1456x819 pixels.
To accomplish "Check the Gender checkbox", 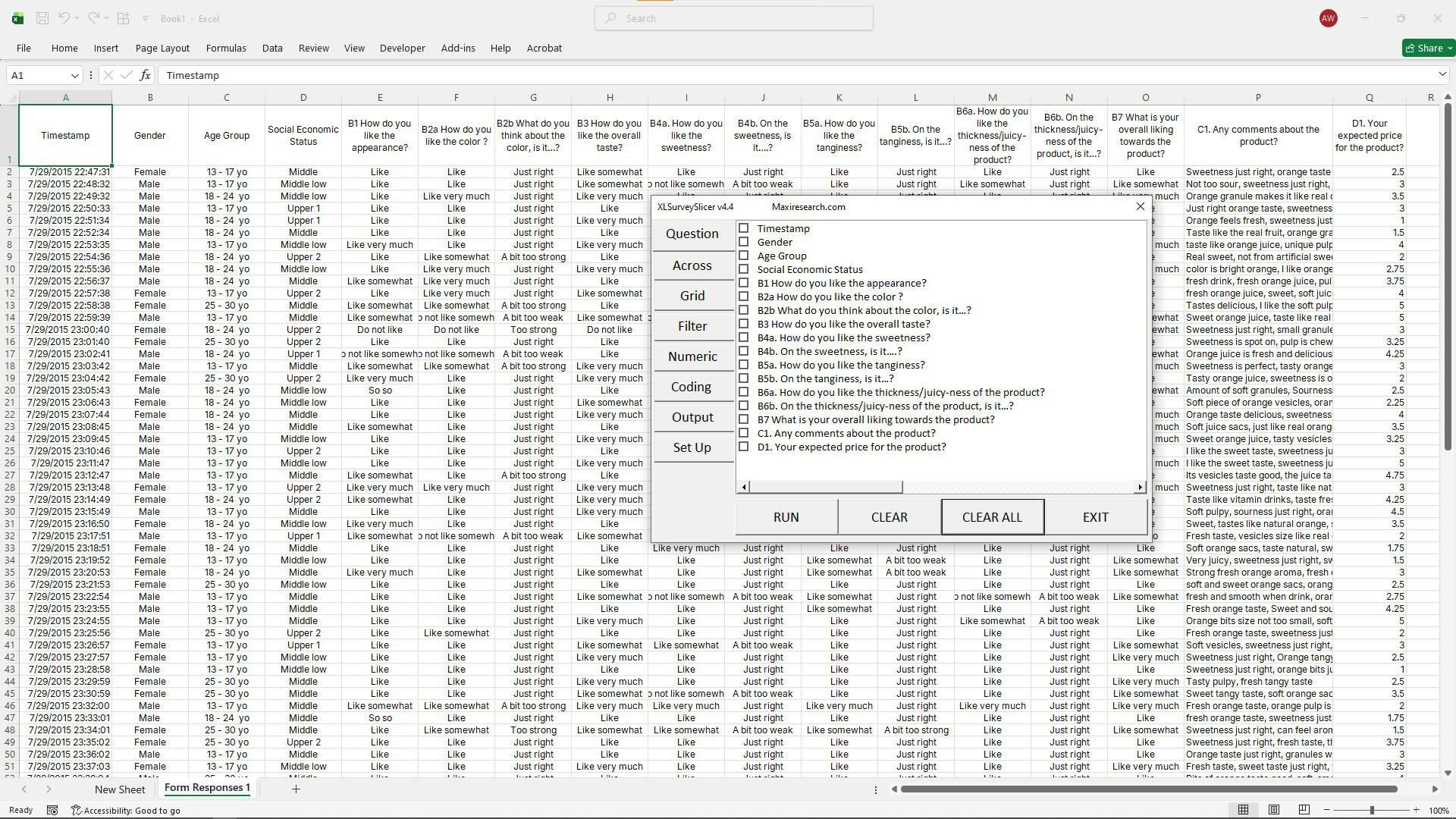I will (743, 242).
